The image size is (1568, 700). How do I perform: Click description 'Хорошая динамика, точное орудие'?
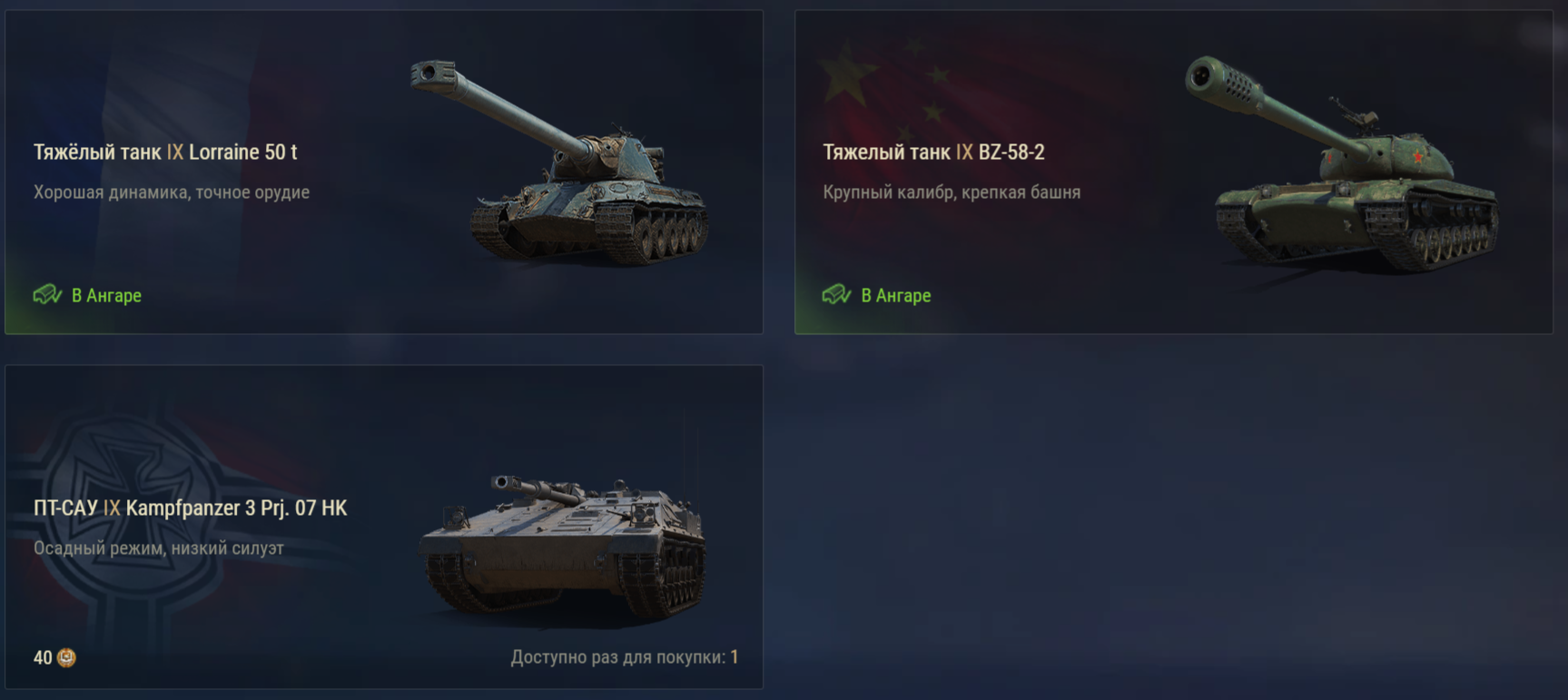click(x=172, y=192)
